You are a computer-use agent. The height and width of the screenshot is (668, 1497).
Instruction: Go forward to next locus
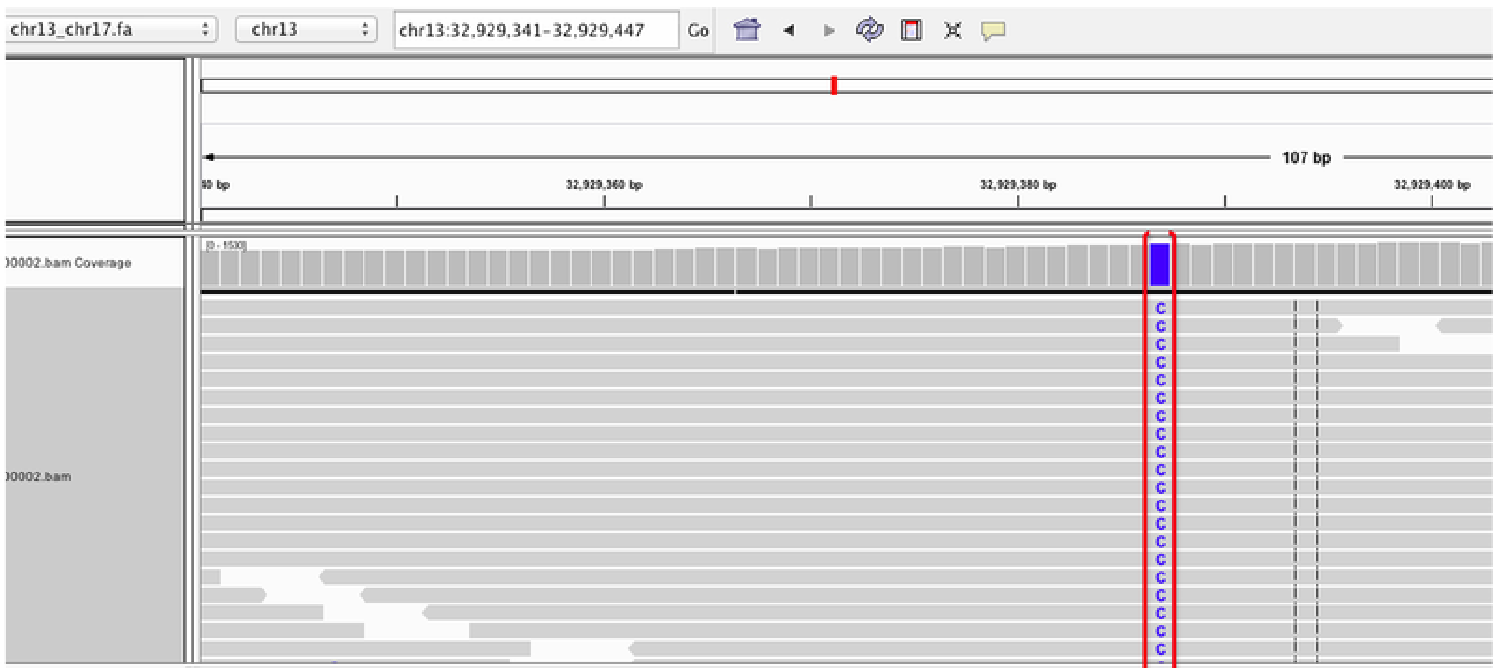(829, 30)
